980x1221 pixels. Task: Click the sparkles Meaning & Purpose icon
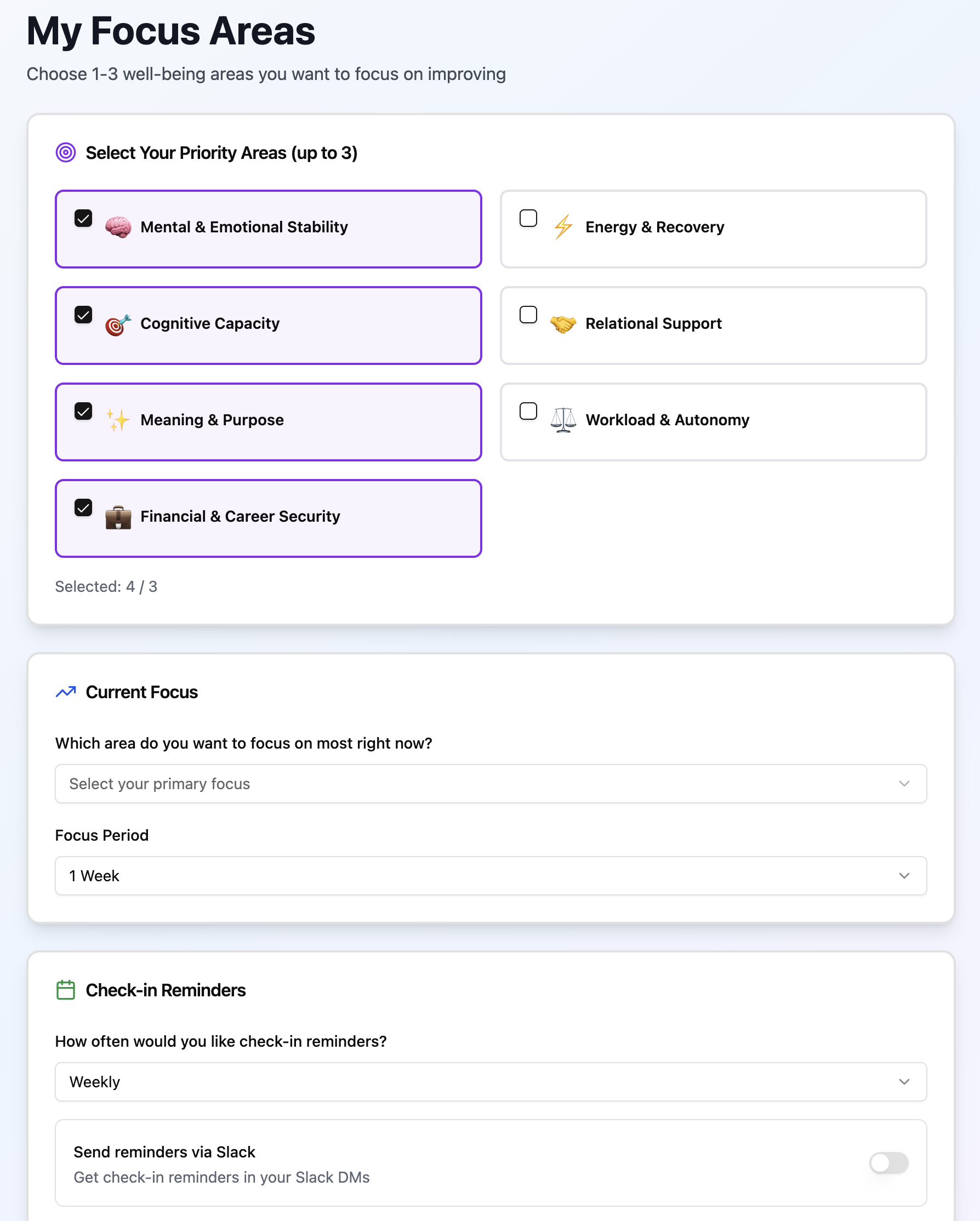tap(118, 421)
